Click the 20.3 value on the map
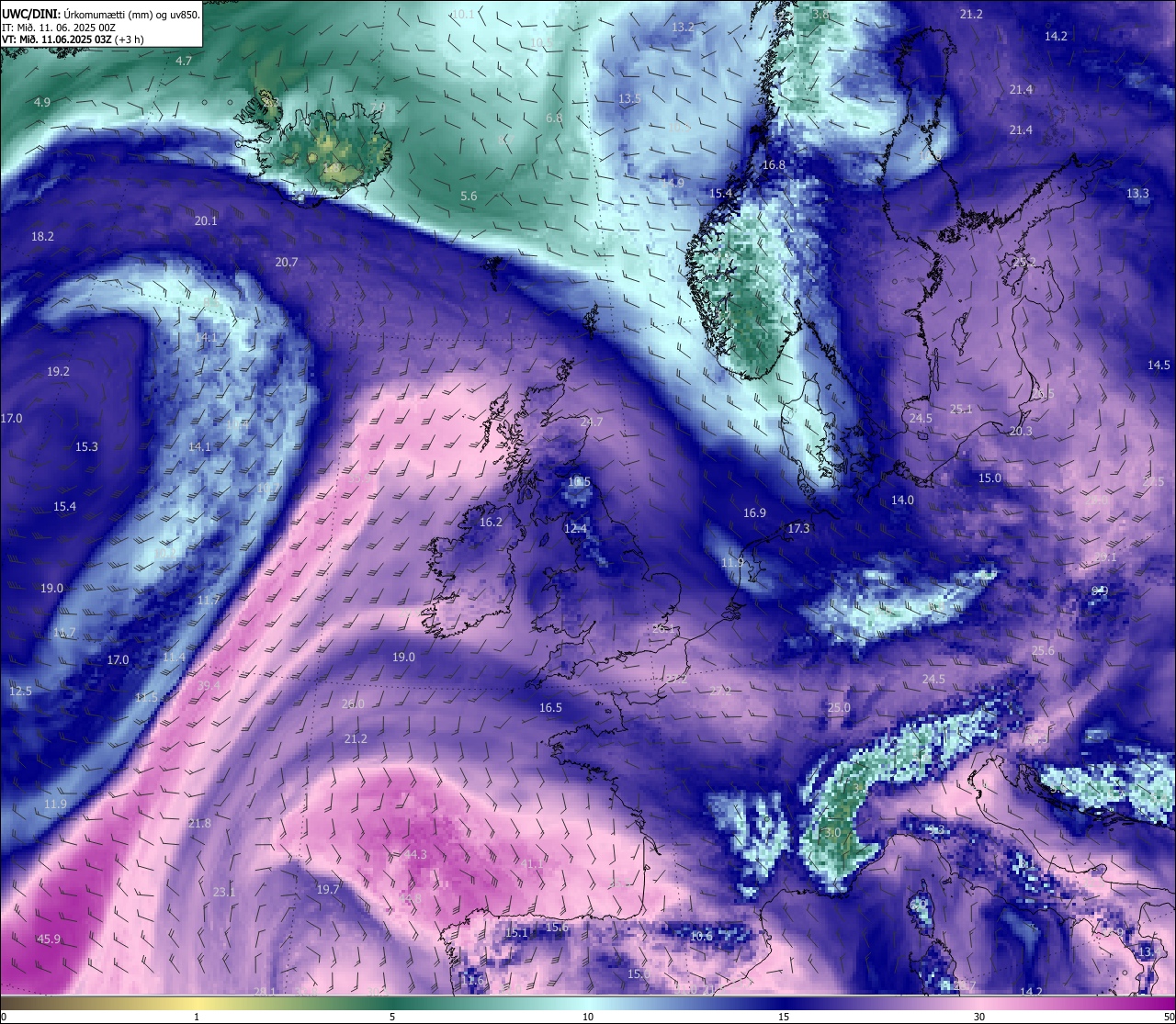This screenshot has height=1024, width=1176. [x=1021, y=431]
